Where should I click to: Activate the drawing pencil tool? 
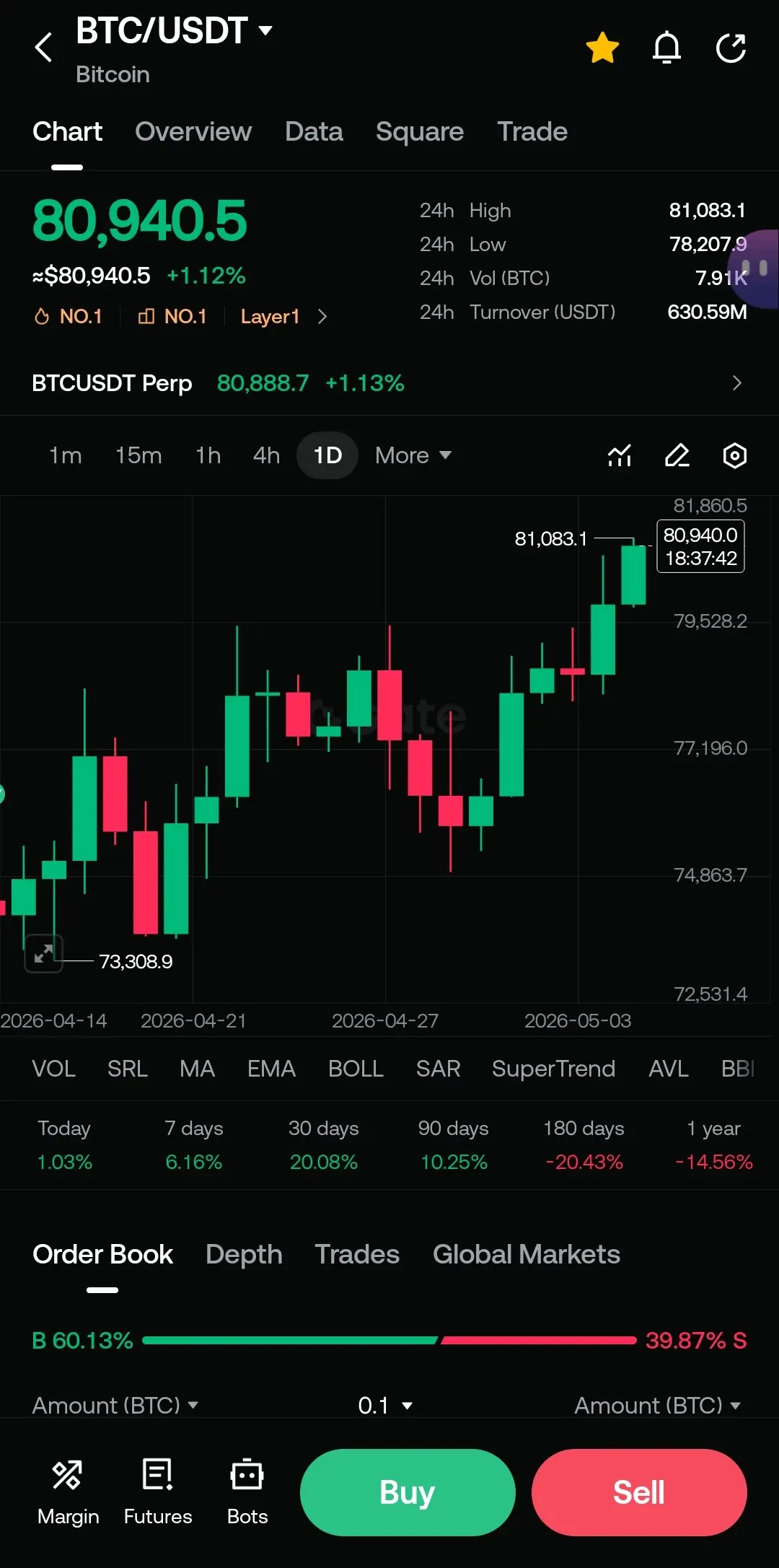pos(677,455)
